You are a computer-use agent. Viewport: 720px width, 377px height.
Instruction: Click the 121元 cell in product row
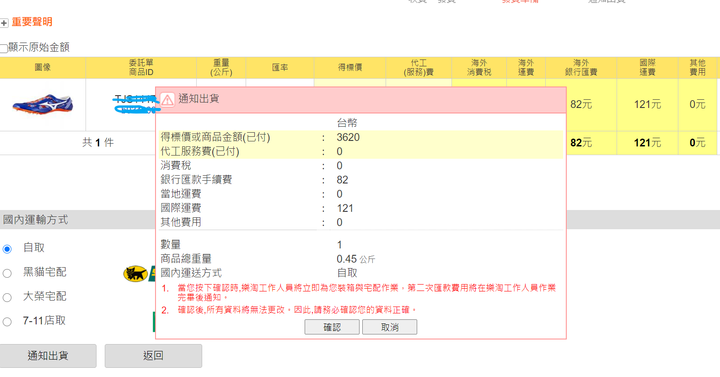(647, 105)
